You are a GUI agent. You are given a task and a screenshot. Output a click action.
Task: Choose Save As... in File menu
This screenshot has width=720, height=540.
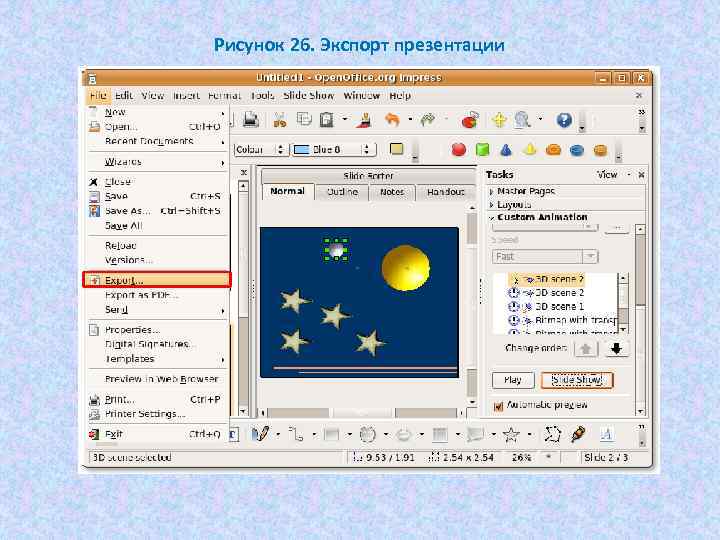pyautogui.click(x=157, y=211)
